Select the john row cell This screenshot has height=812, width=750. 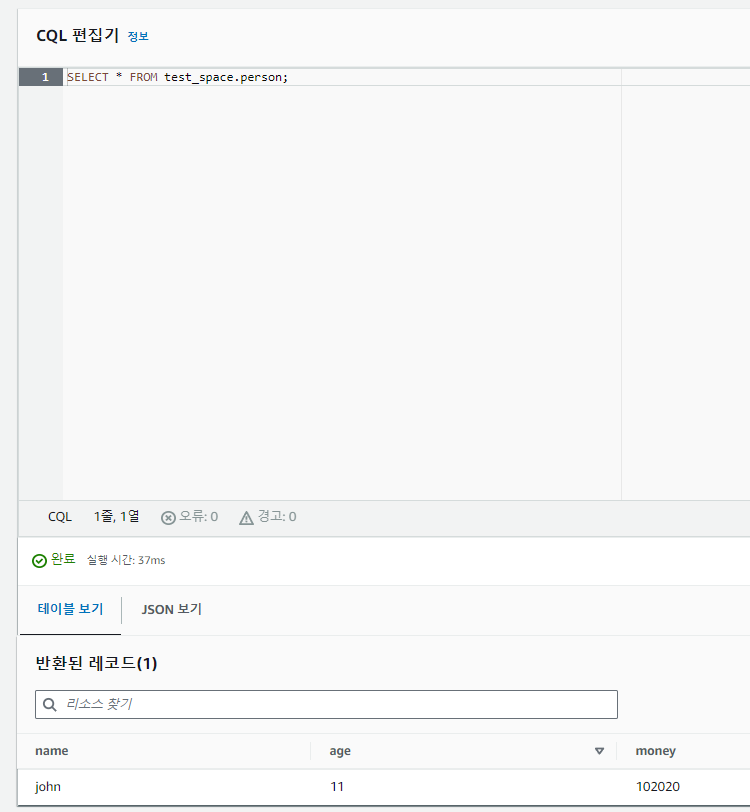click(x=48, y=787)
